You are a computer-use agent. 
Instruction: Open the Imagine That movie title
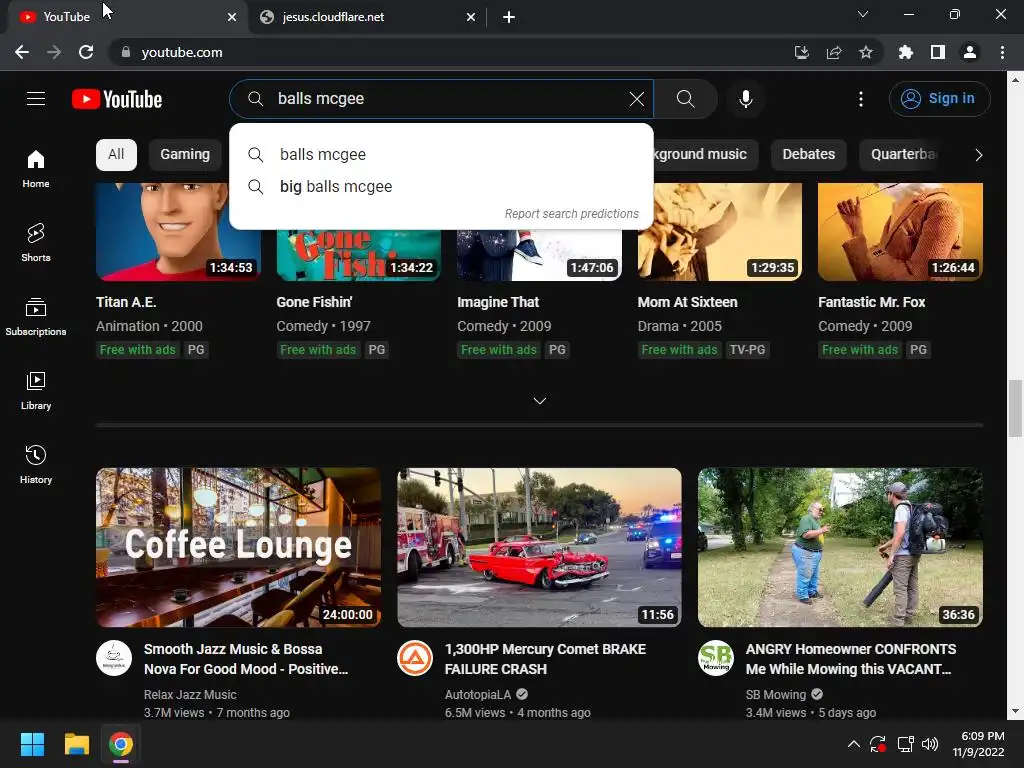tap(498, 302)
